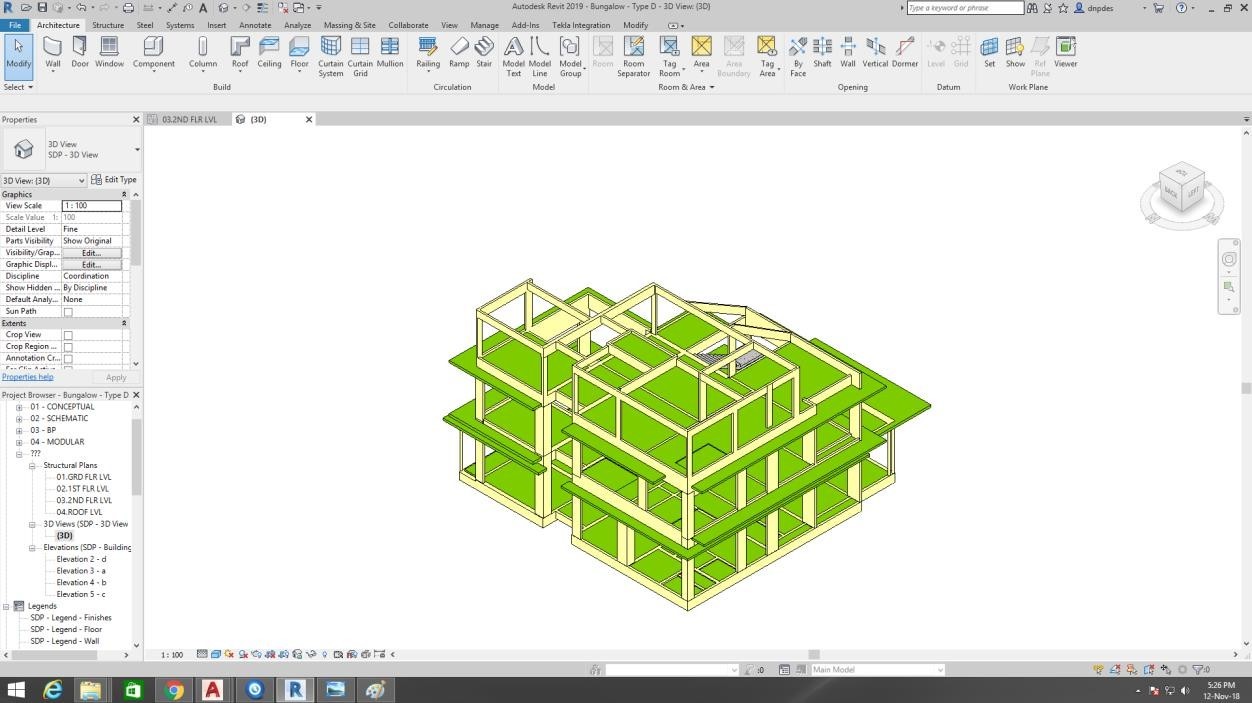Collapse the Structural Plans tree node

pyautogui.click(x=32, y=466)
